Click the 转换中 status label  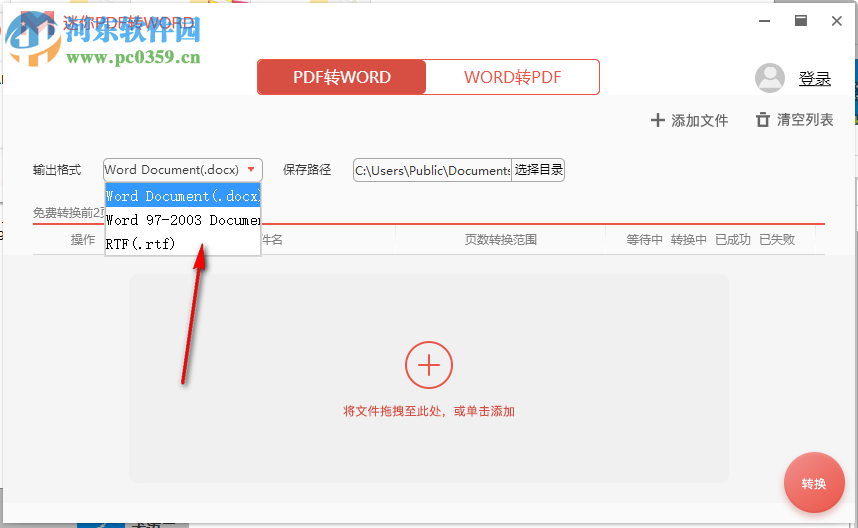coord(688,240)
